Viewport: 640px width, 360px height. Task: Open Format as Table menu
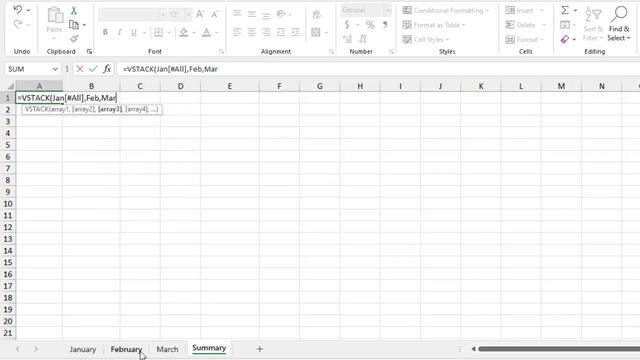click(433, 25)
